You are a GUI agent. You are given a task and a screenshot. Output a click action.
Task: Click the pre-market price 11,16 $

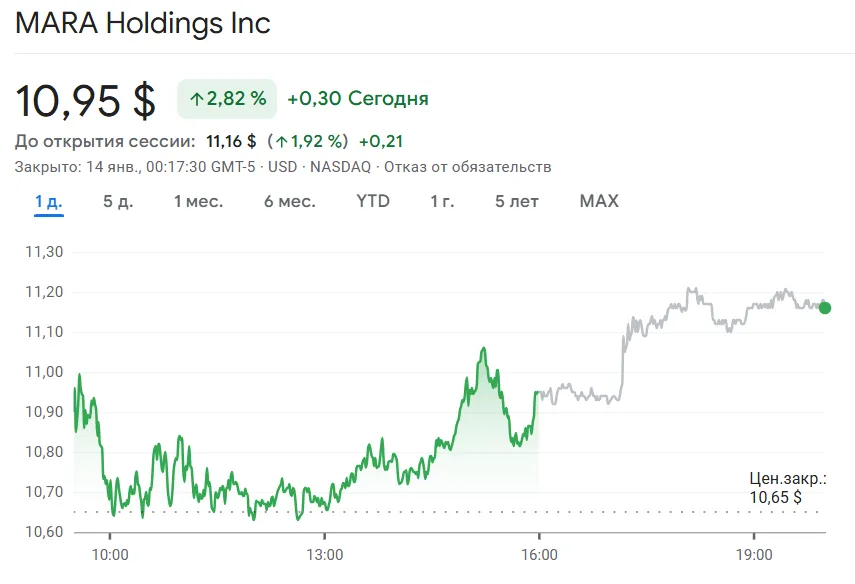[231, 141]
